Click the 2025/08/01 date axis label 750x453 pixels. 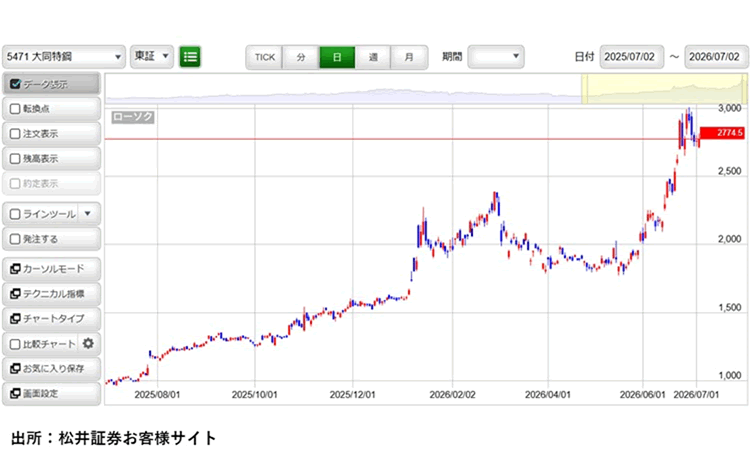click(x=157, y=395)
